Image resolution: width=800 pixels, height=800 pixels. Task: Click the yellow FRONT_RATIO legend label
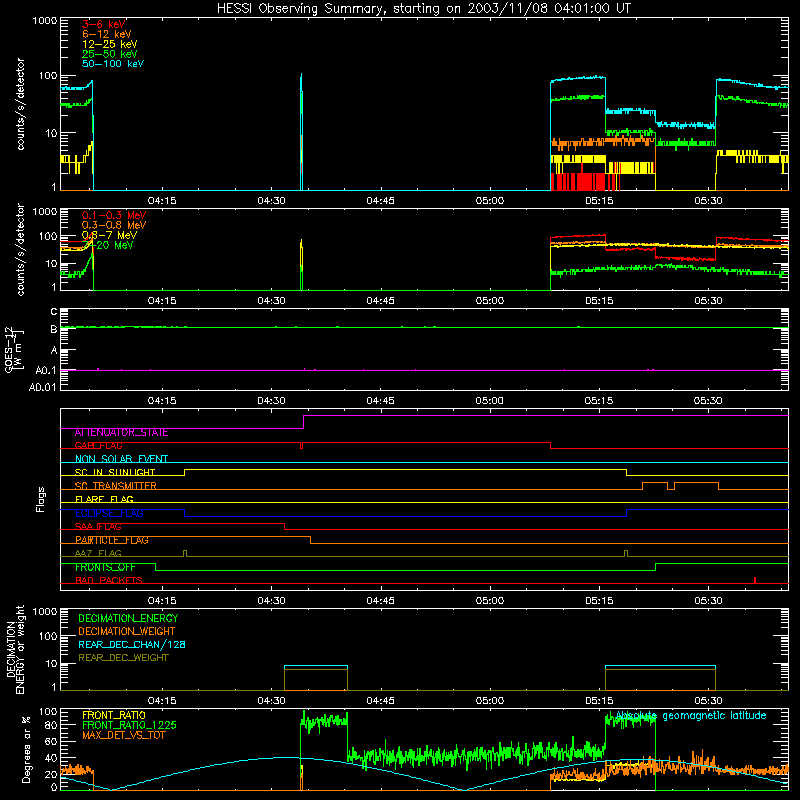click(114, 715)
